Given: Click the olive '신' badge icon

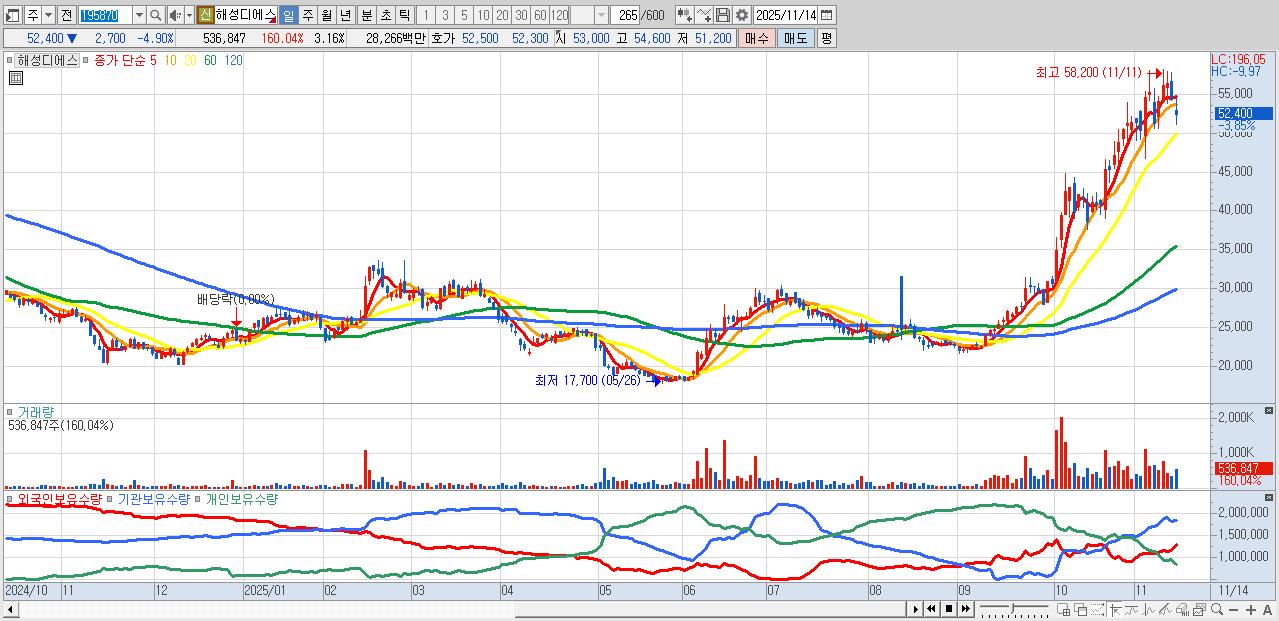Looking at the screenshot, I should (205, 15).
